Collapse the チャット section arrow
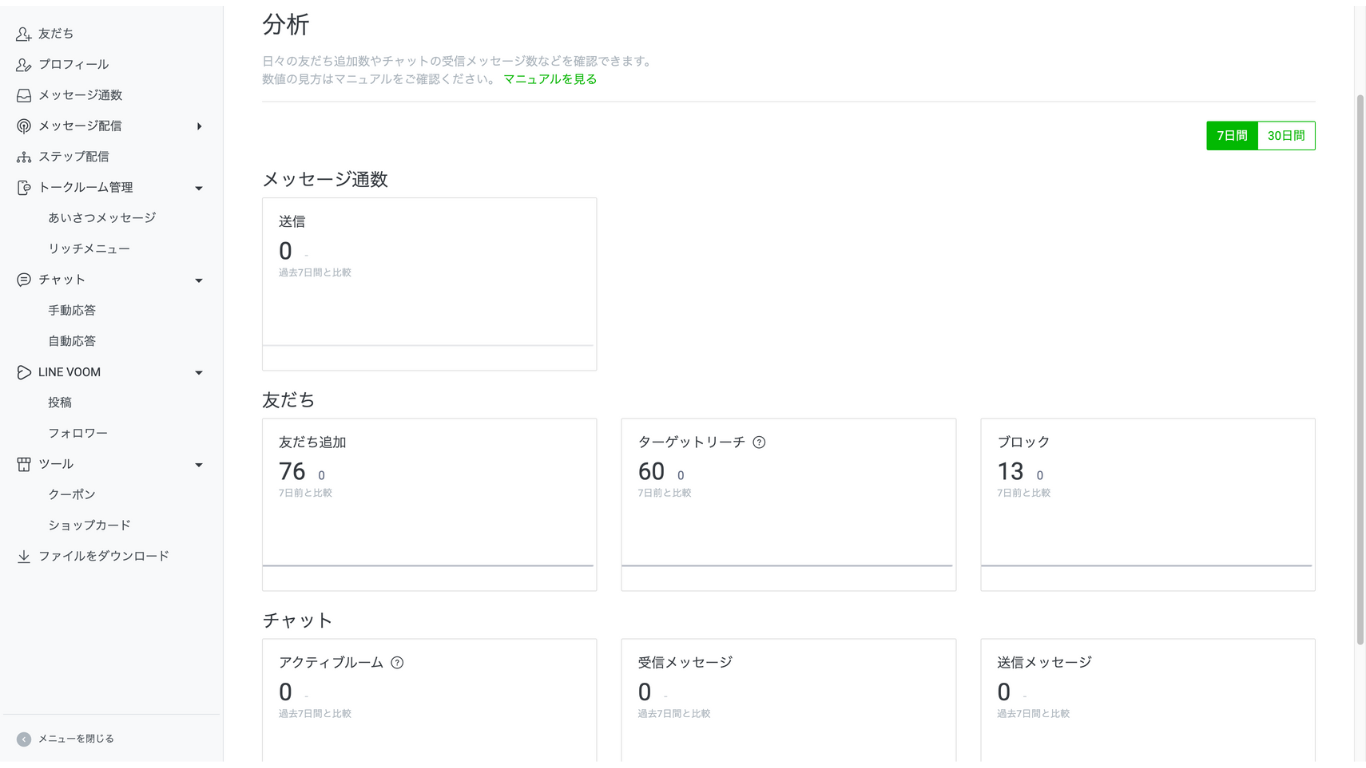 click(199, 281)
